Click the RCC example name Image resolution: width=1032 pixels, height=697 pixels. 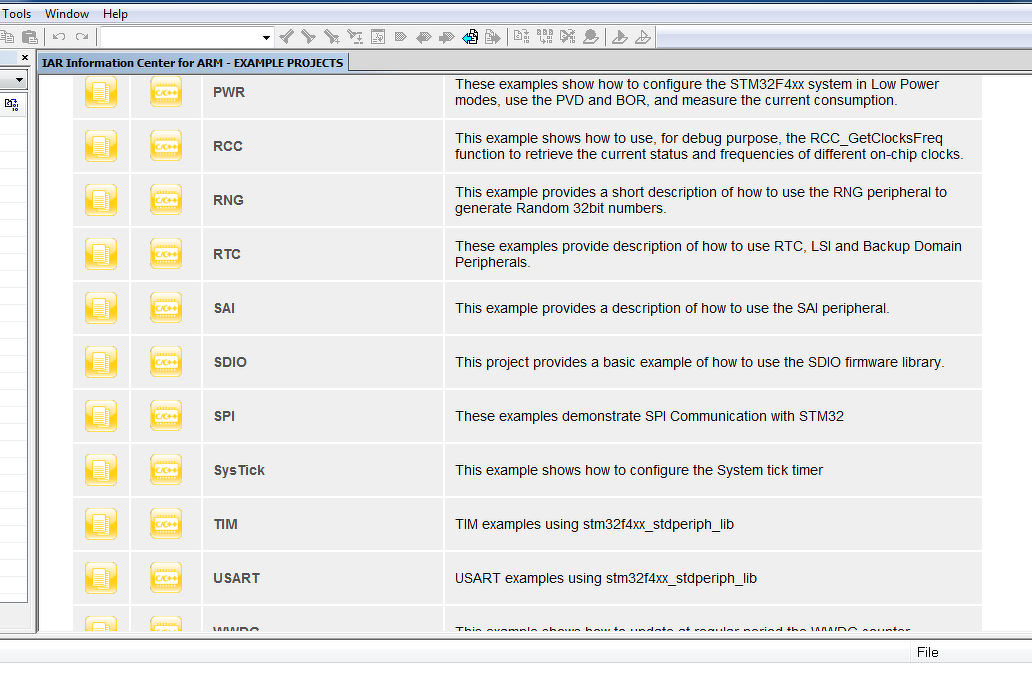tap(228, 146)
